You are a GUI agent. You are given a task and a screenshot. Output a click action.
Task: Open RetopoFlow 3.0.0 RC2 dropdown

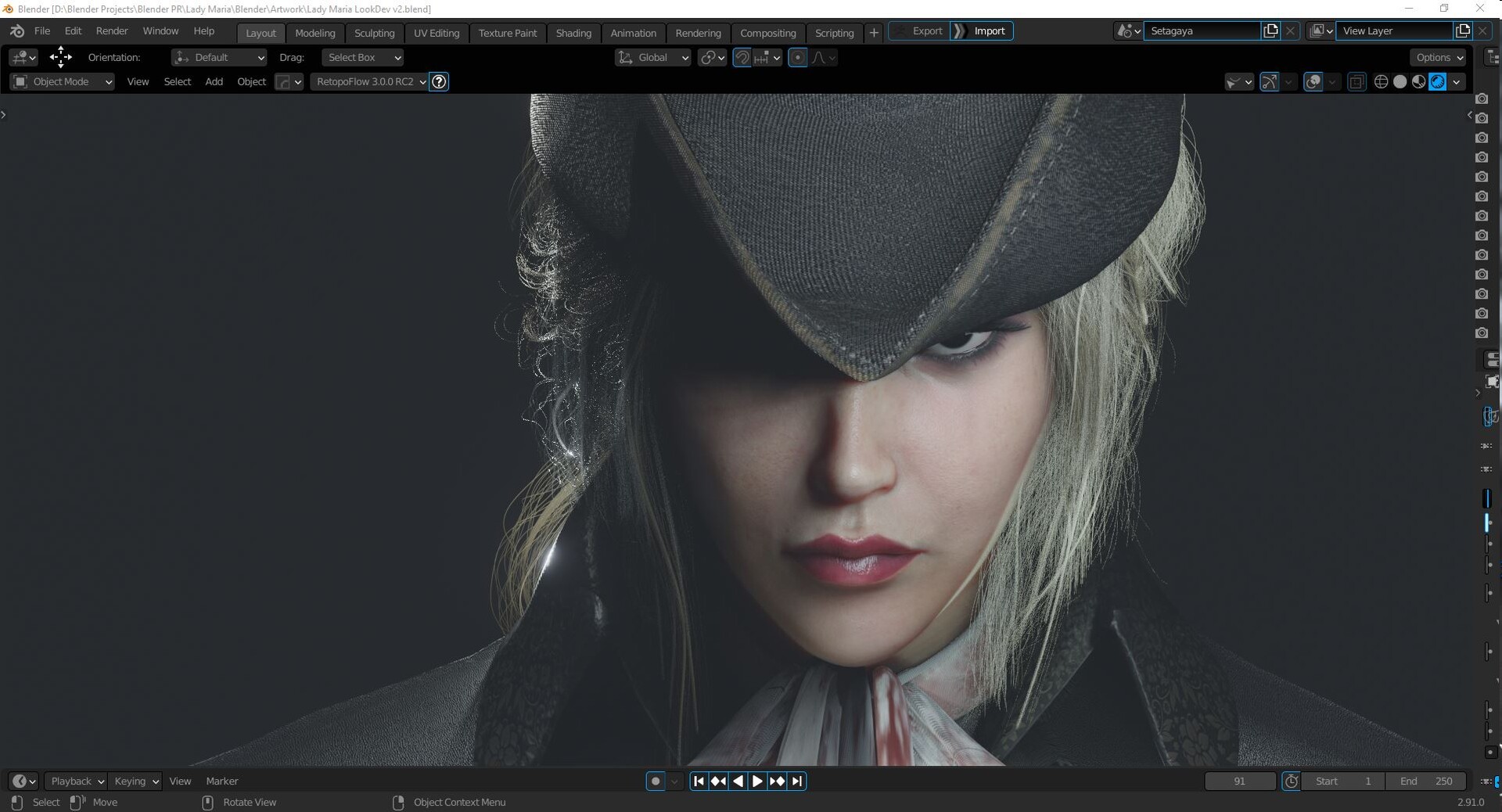pos(369,81)
